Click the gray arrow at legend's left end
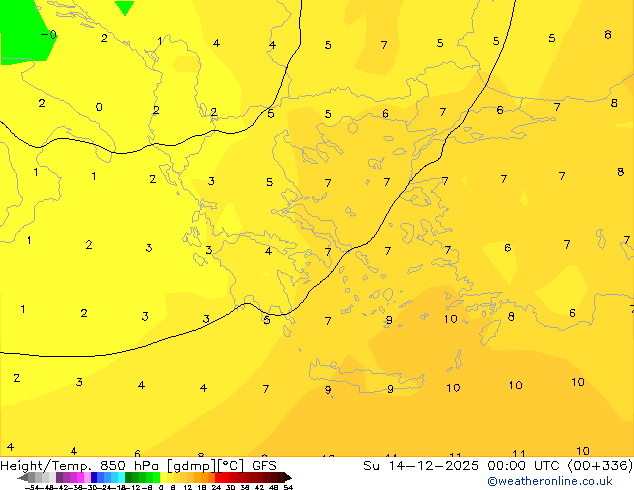634x490 pixels. 23,477
